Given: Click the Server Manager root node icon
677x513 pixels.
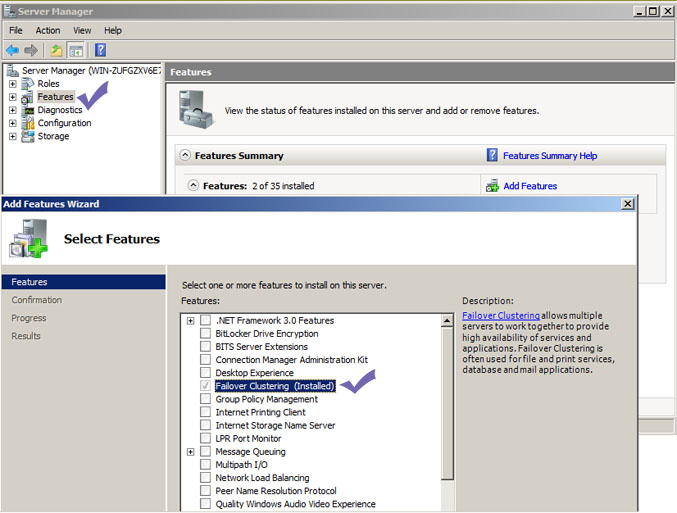Looking at the screenshot, I should pyautogui.click(x=13, y=70).
